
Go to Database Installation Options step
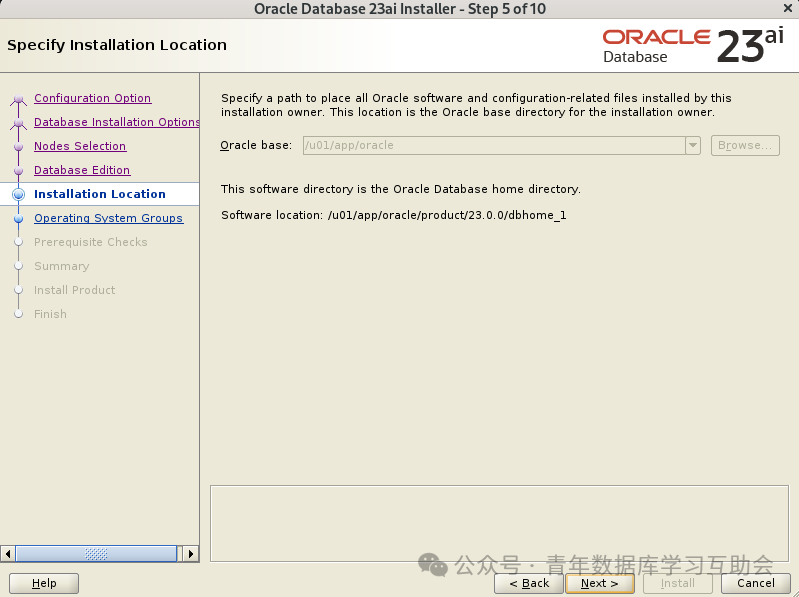117,122
